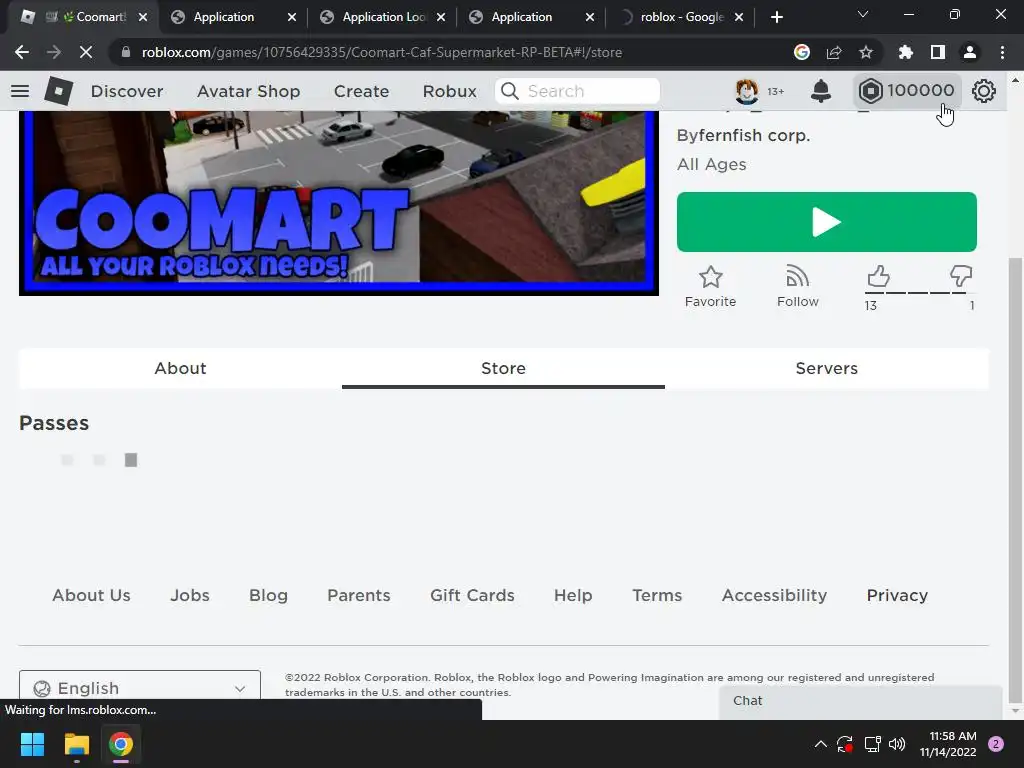Open the Roblox hamburger navigation menu
The image size is (1024, 768).
point(20,91)
